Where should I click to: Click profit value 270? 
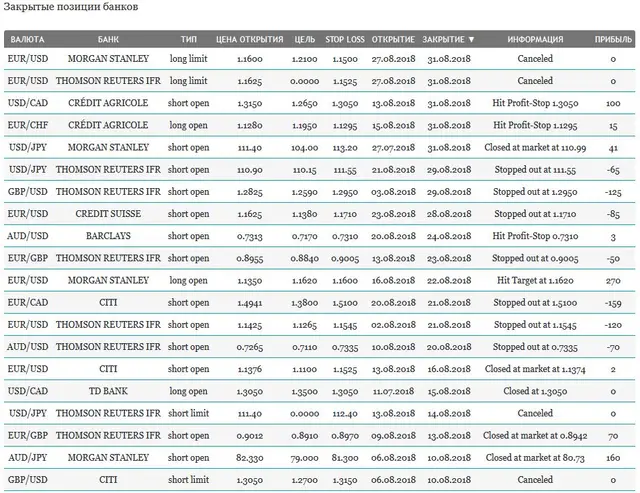coord(613,281)
